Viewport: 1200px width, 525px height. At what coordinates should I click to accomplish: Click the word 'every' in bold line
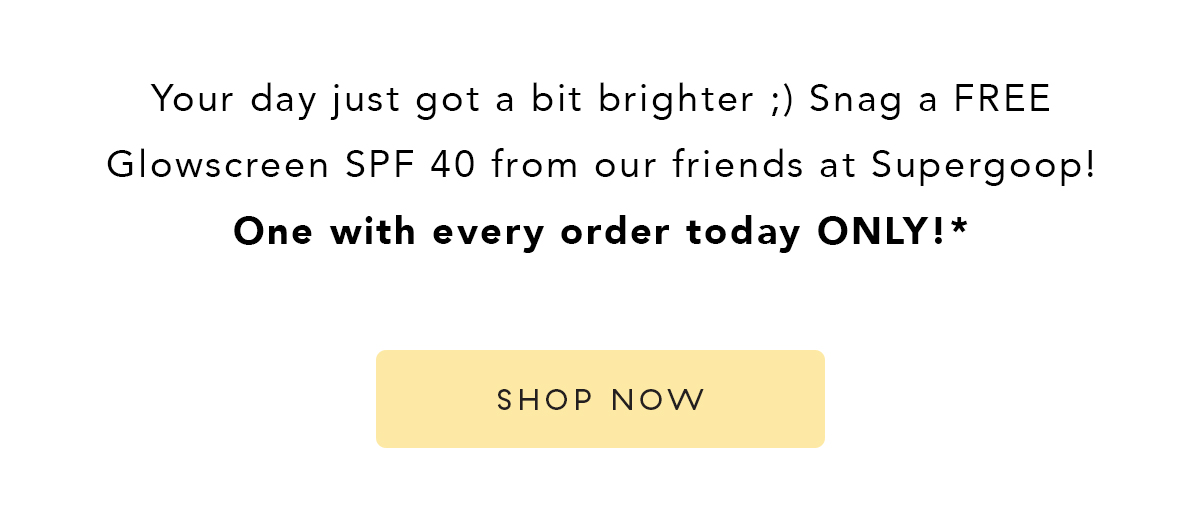pos(488,234)
